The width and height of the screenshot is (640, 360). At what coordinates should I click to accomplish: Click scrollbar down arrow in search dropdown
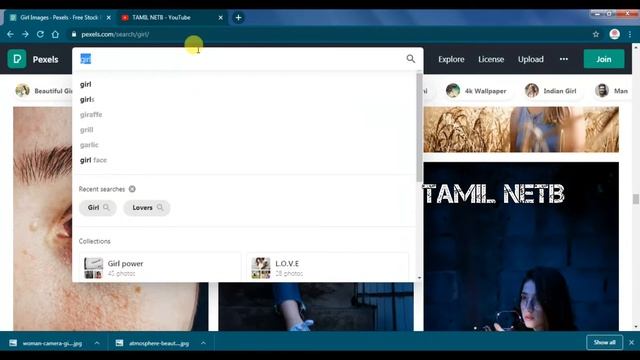pos(419,278)
